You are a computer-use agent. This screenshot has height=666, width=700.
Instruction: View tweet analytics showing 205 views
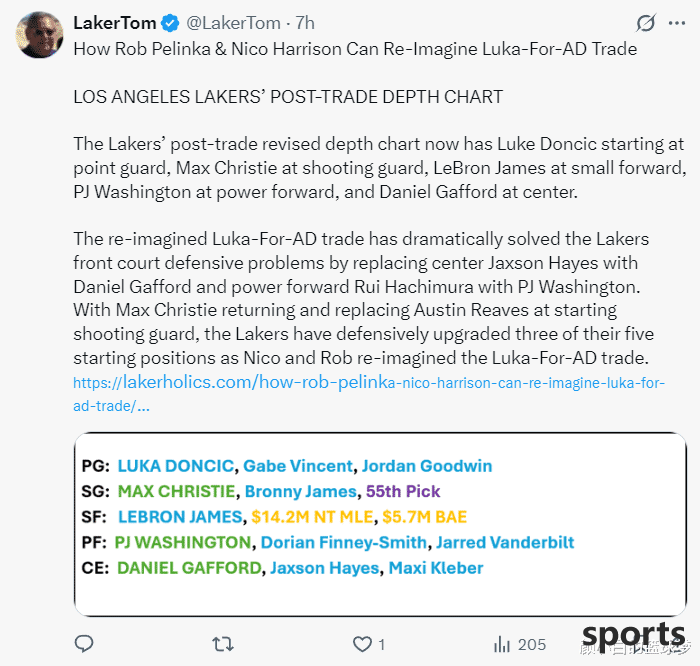520,645
